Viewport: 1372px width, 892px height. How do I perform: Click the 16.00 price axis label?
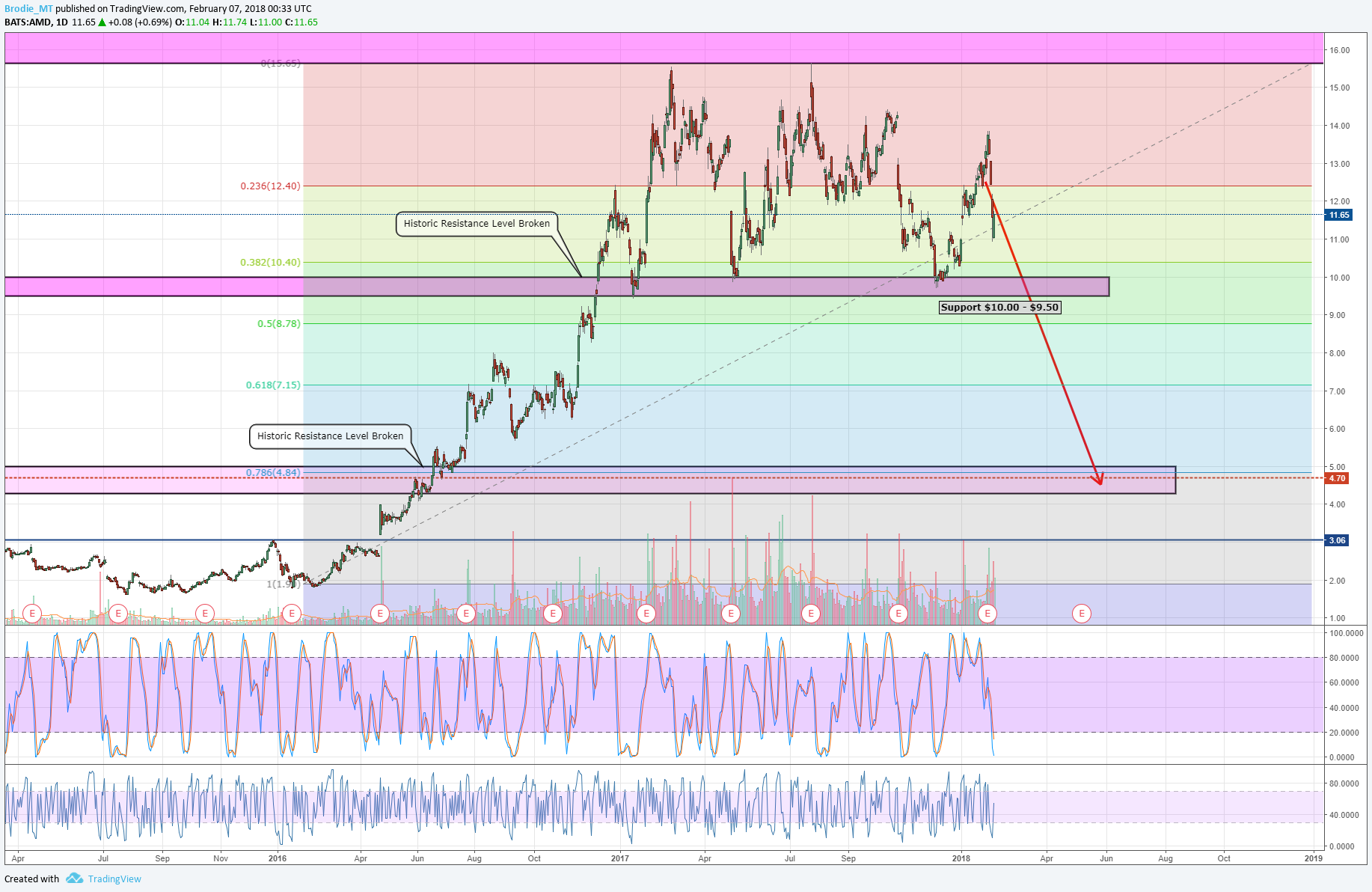(1339, 50)
